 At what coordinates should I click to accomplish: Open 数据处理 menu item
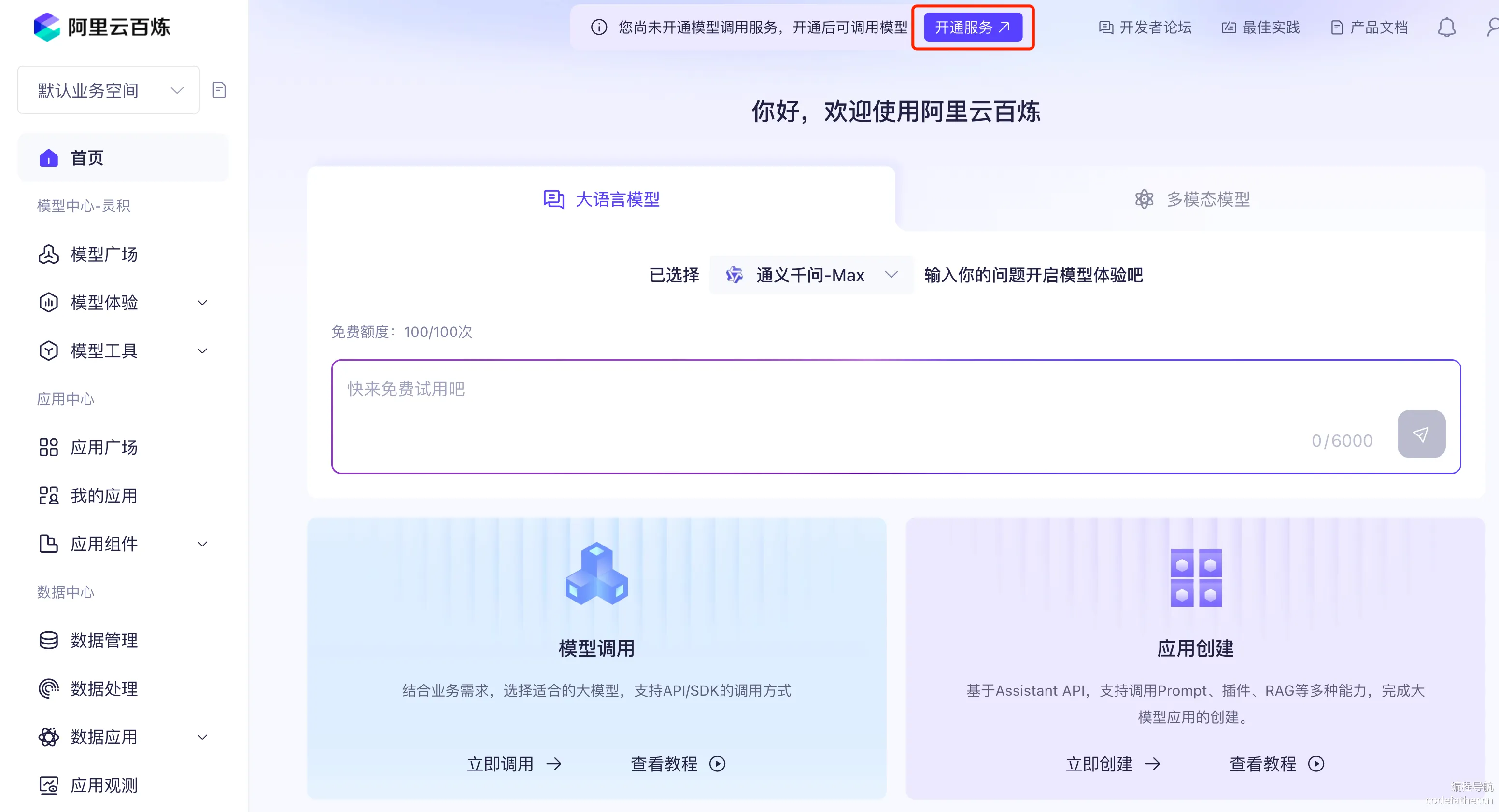[123, 689]
